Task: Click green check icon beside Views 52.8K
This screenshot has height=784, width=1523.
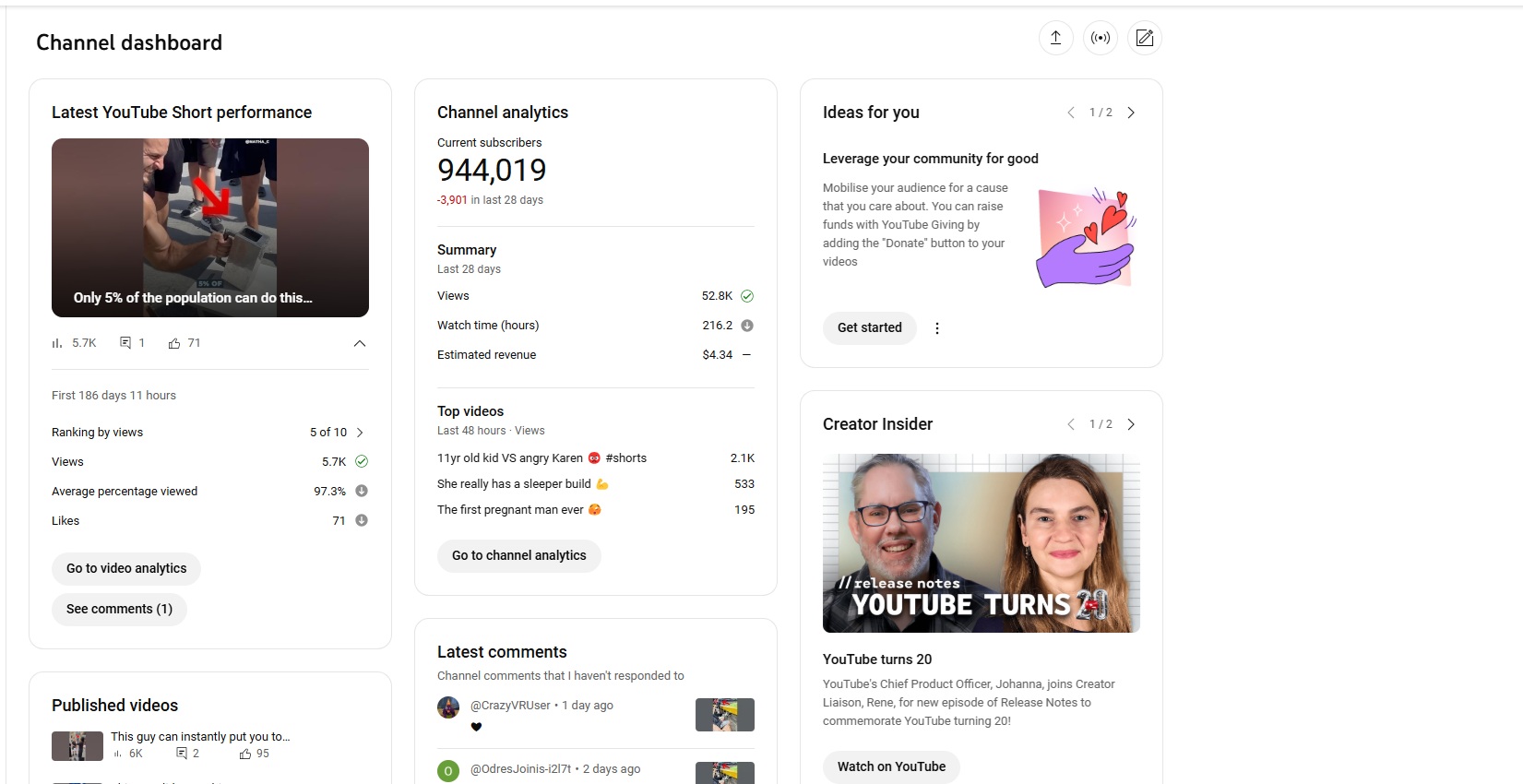Action: click(x=747, y=296)
